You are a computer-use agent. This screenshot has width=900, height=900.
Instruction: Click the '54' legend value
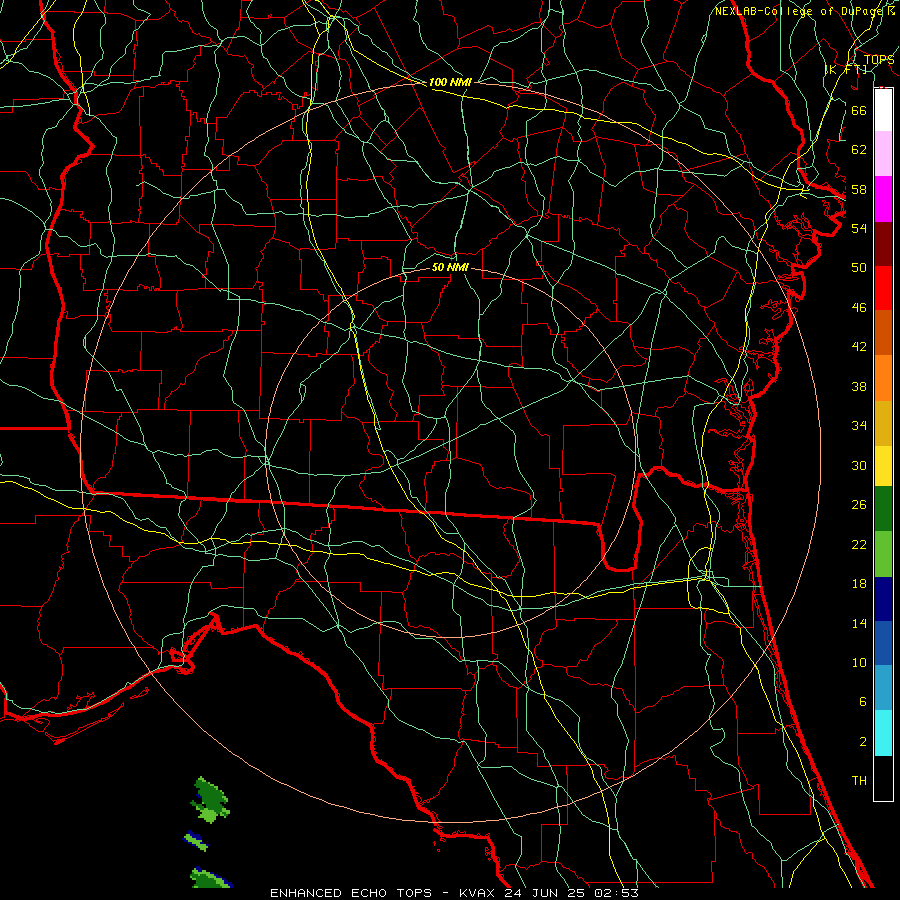859,228
